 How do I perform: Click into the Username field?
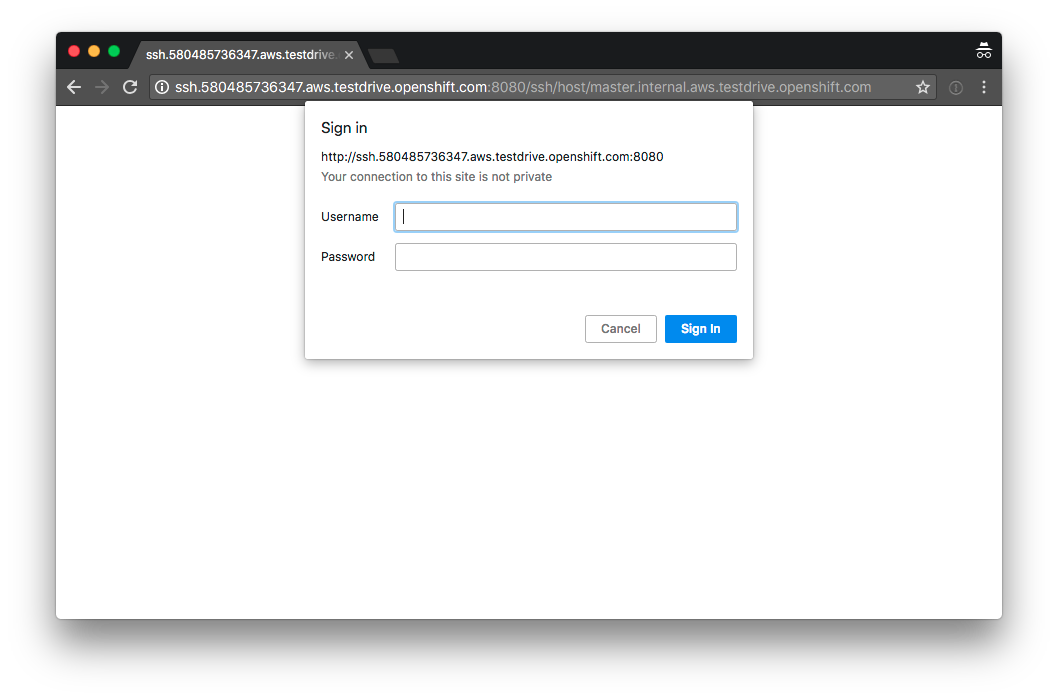pyautogui.click(x=566, y=217)
